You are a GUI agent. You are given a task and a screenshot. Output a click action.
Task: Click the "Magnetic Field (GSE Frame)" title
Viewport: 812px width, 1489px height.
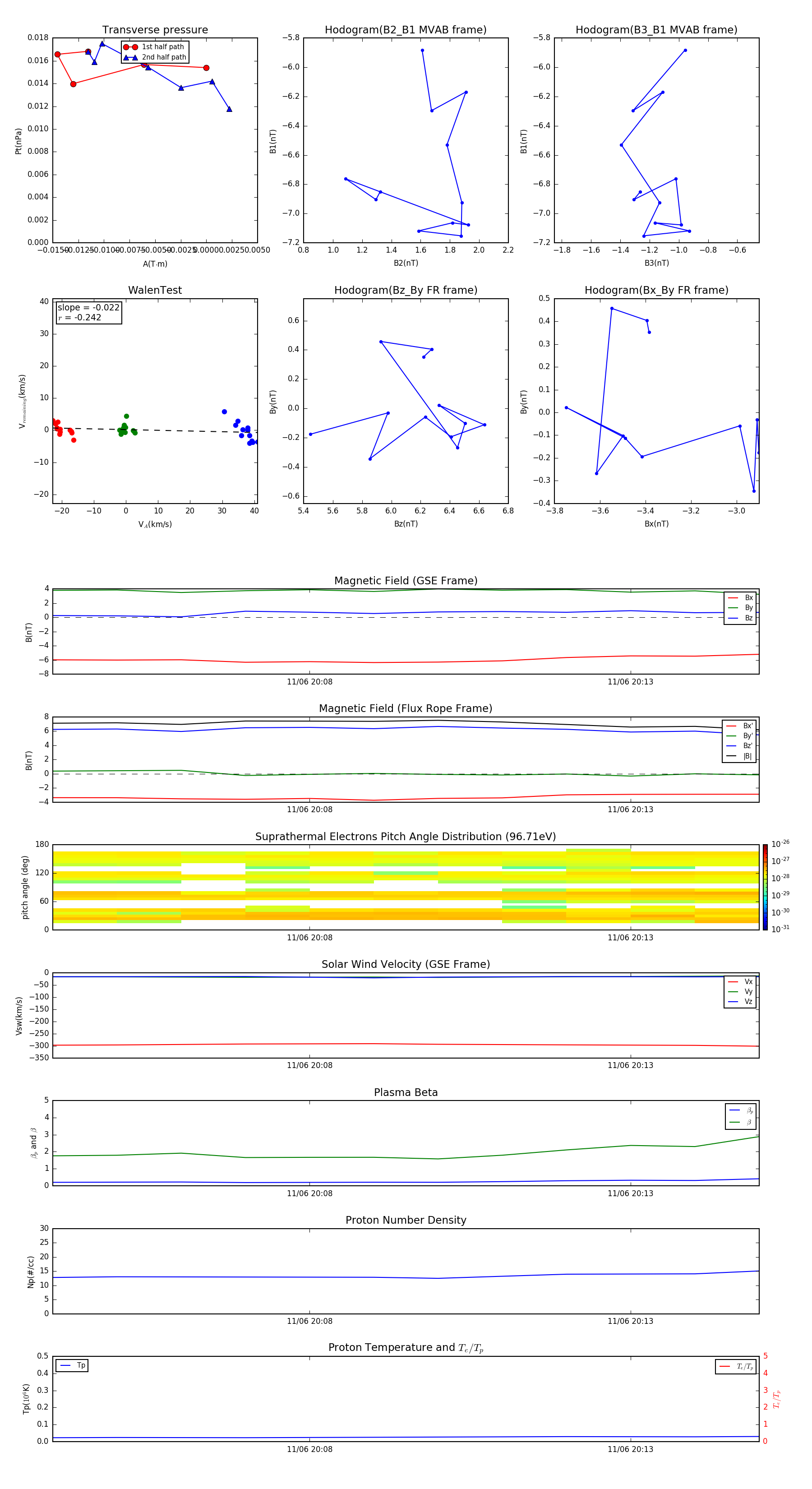tap(406, 581)
